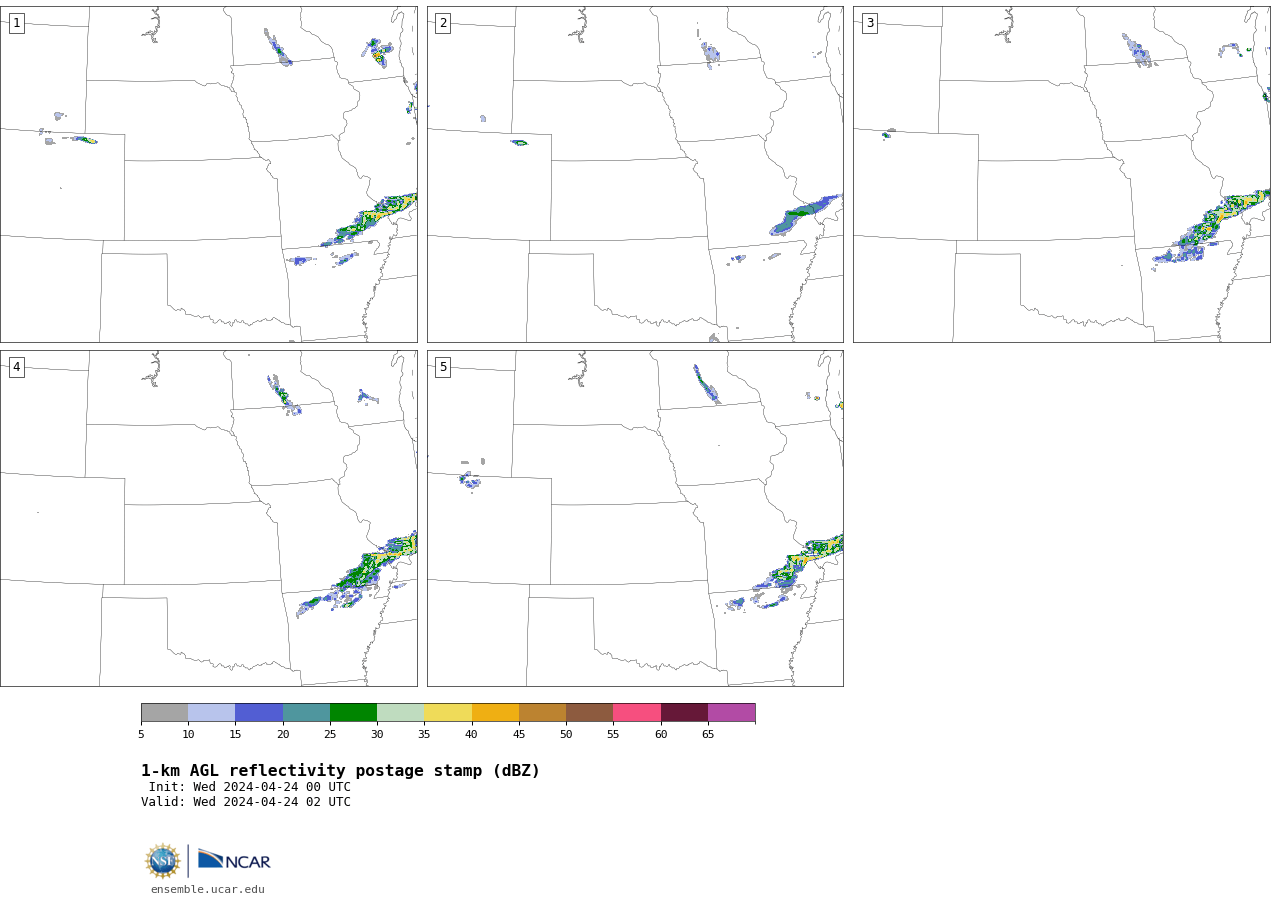Click the blue 15-20 dBZ swatch
This screenshot has width=1280, height=901.
point(259,712)
